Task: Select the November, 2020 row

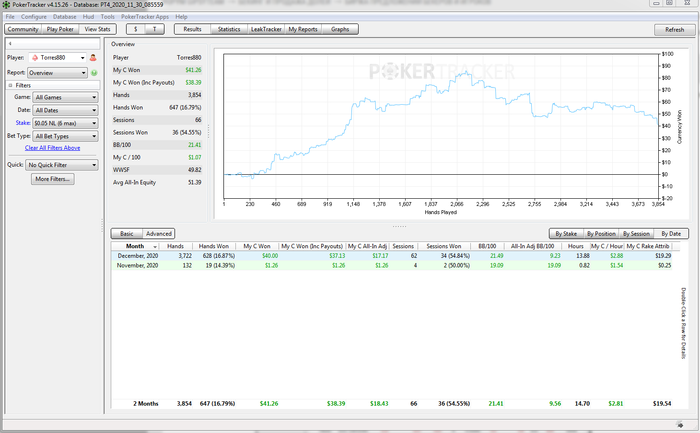Action: pyautogui.click(x=392, y=266)
